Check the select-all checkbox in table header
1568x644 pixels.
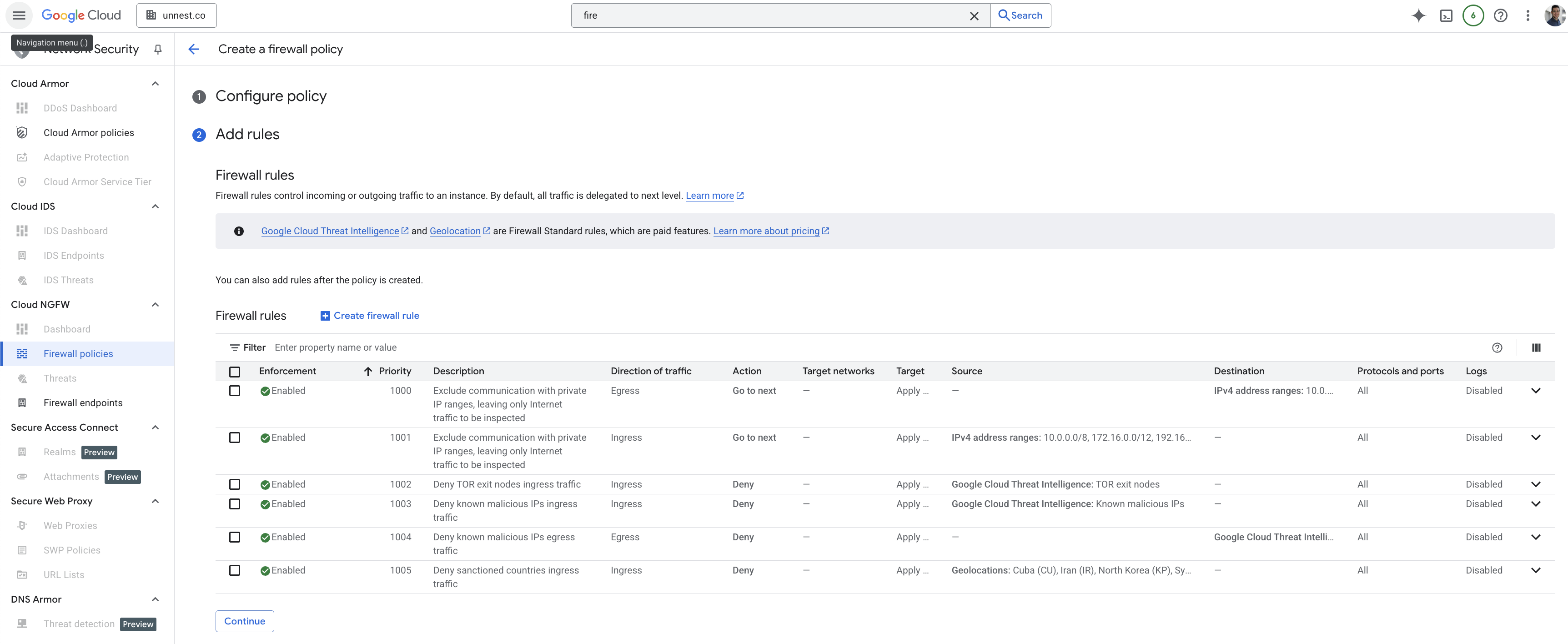click(x=234, y=371)
